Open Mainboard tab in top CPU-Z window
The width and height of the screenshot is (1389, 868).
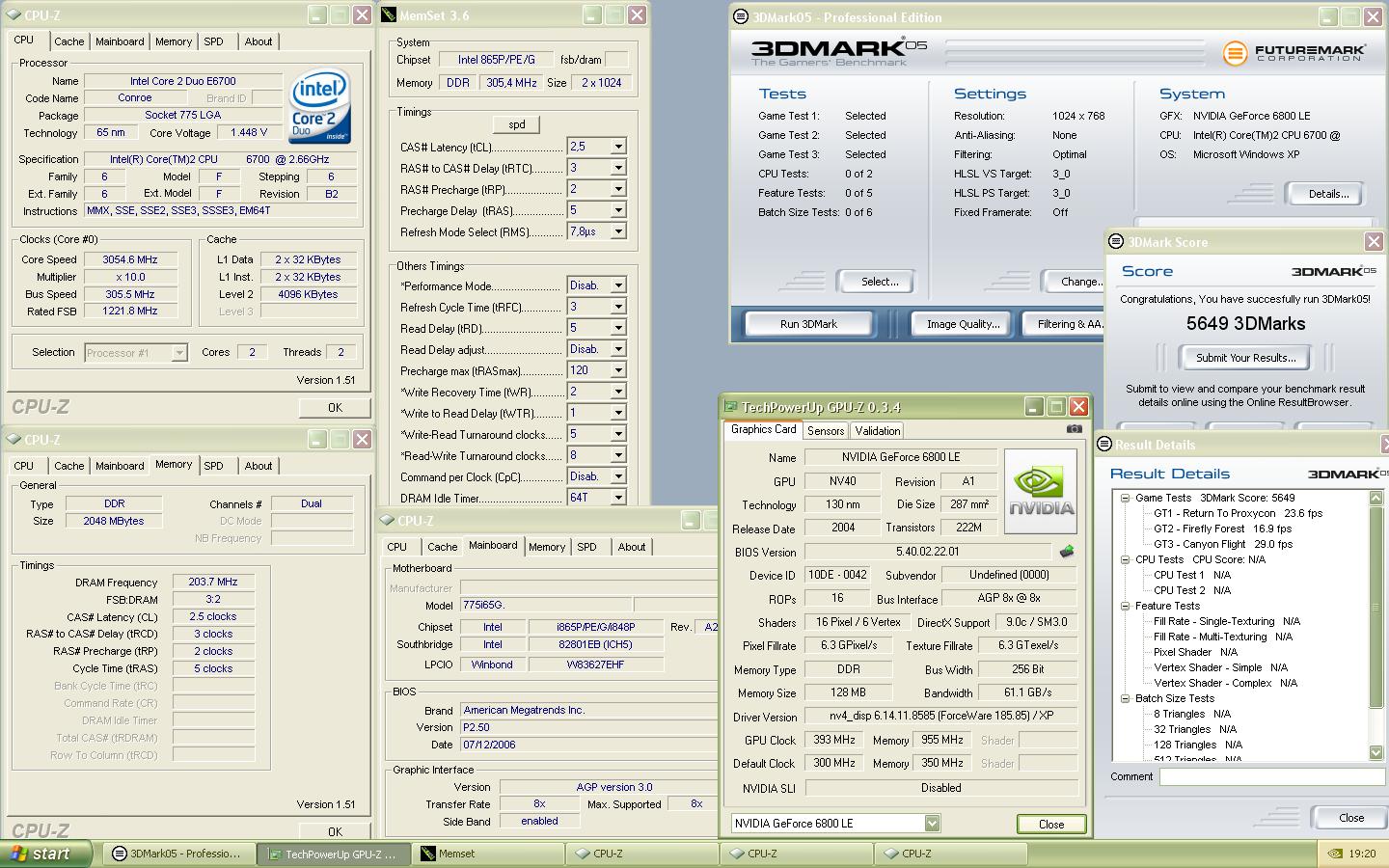pyautogui.click(x=120, y=41)
